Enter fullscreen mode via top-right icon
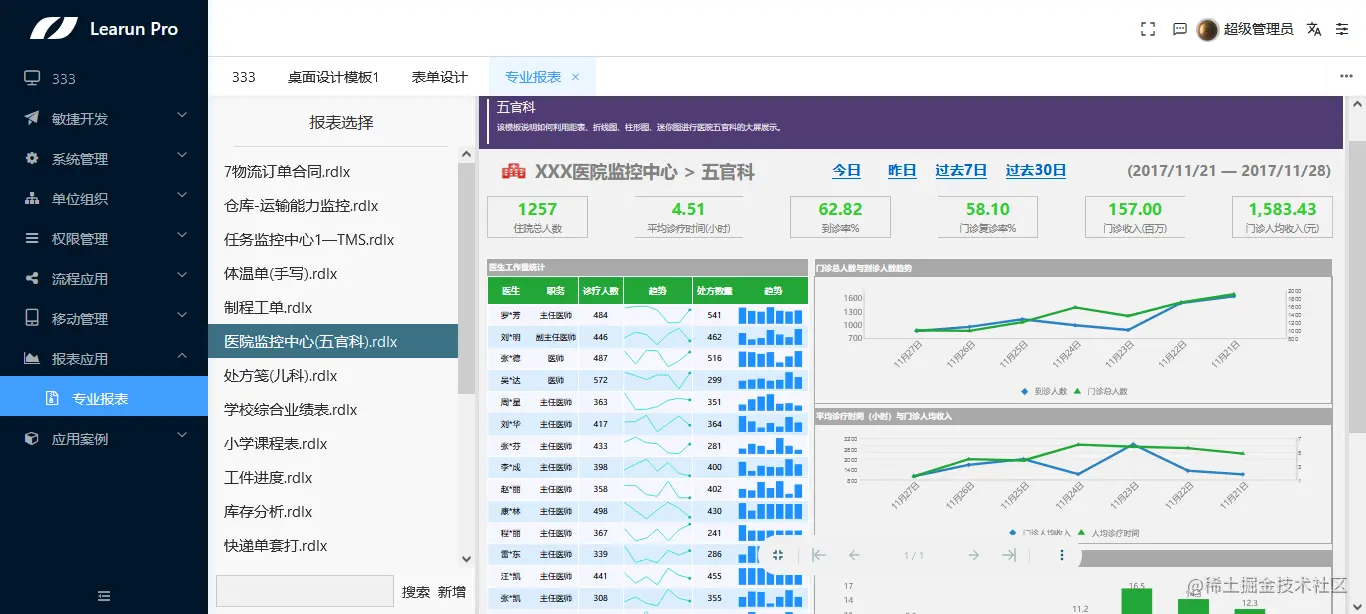The image size is (1366, 614). tap(1147, 29)
